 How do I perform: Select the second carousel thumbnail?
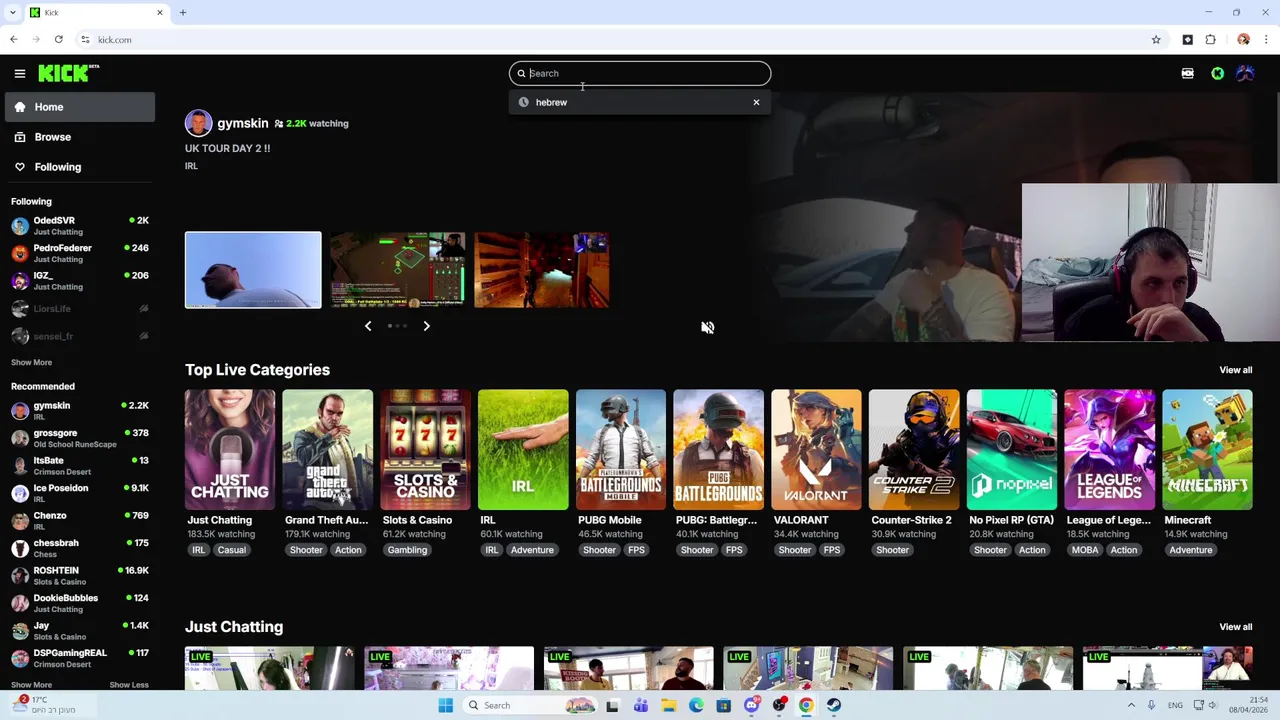[x=398, y=270]
